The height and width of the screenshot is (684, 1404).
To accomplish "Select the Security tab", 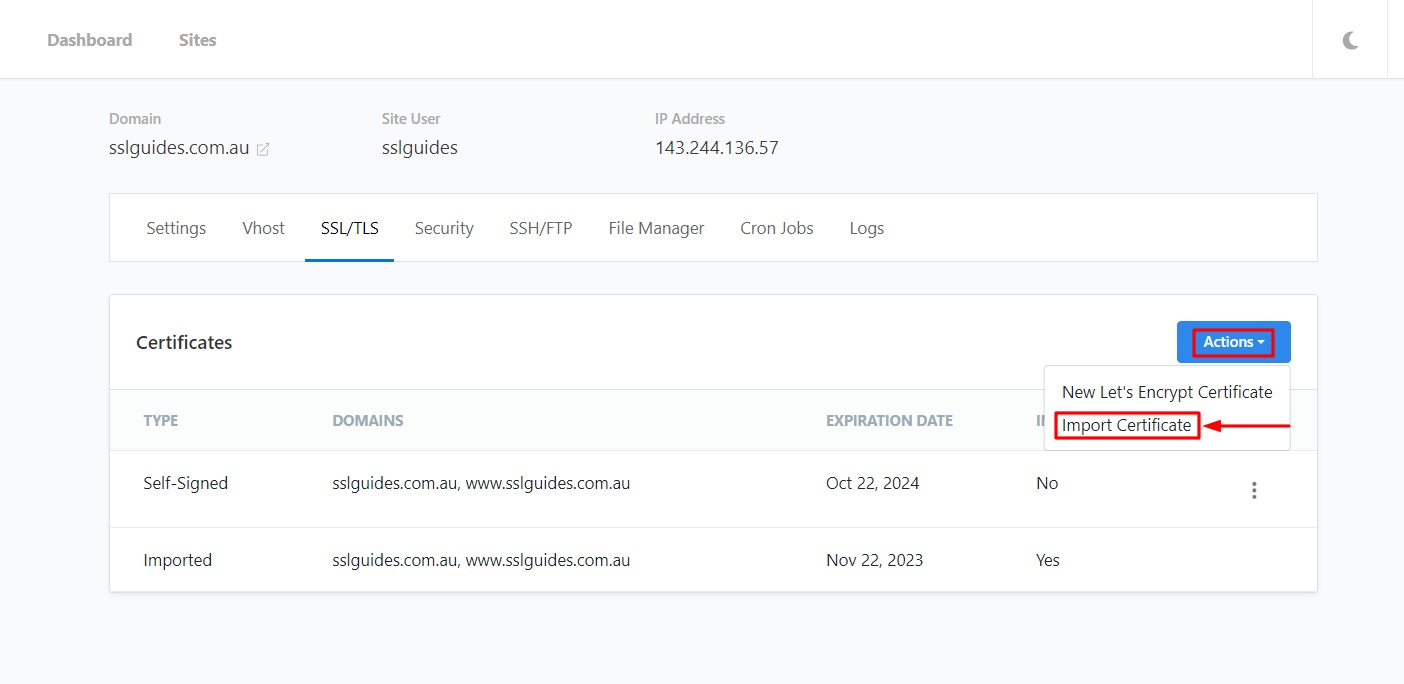I will pyautogui.click(x=444, y=228).
